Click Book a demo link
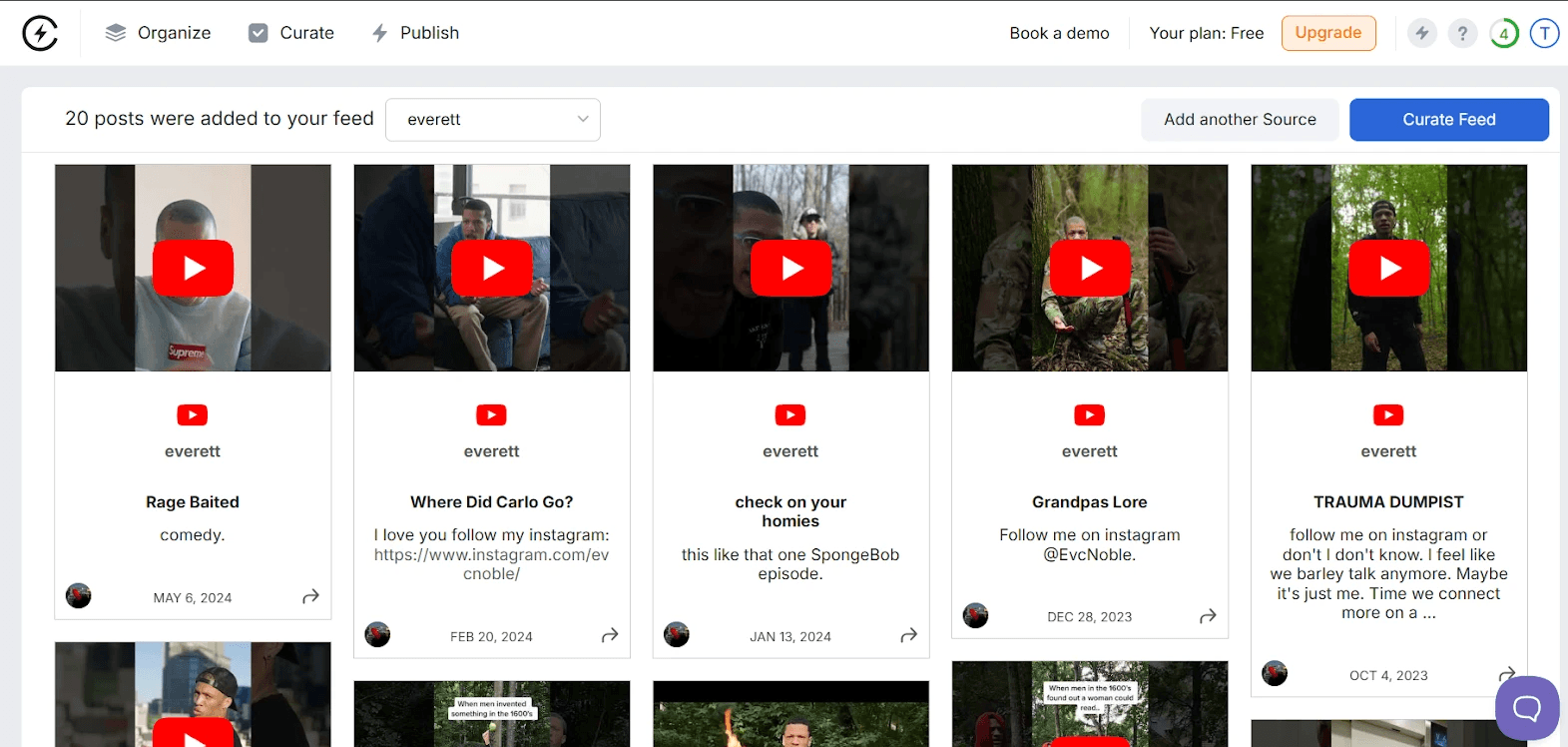The width and height of the screenshot is (1568, 747). [x=1059, y=33]
